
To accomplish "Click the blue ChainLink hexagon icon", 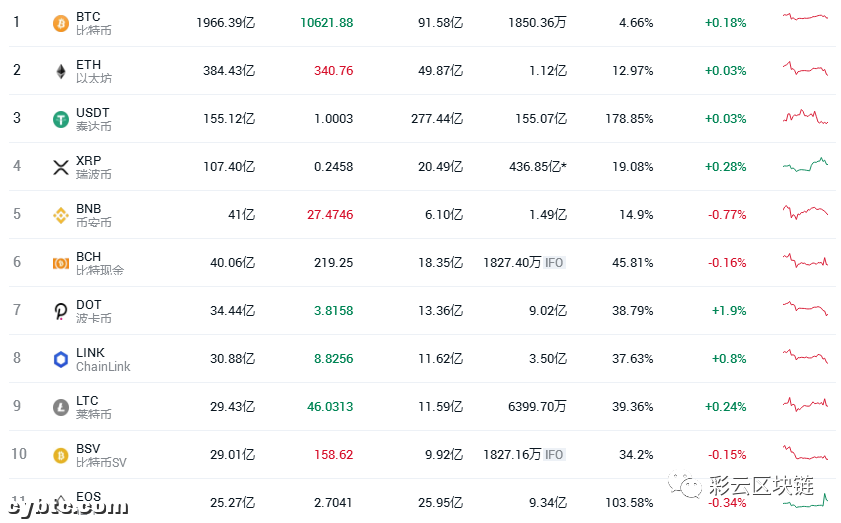I will click(x=61, y=359).
